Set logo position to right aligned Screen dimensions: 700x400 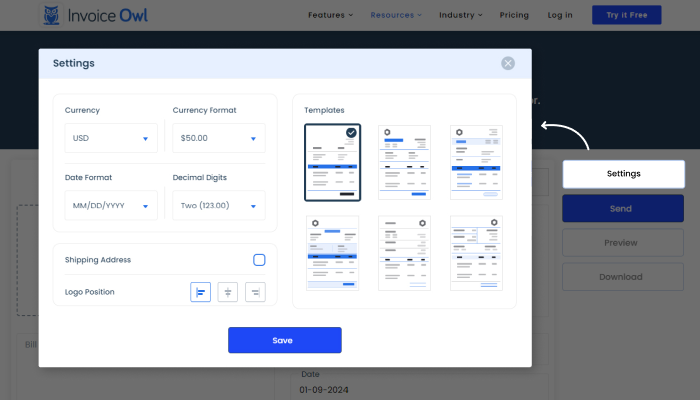coord(255,292)
